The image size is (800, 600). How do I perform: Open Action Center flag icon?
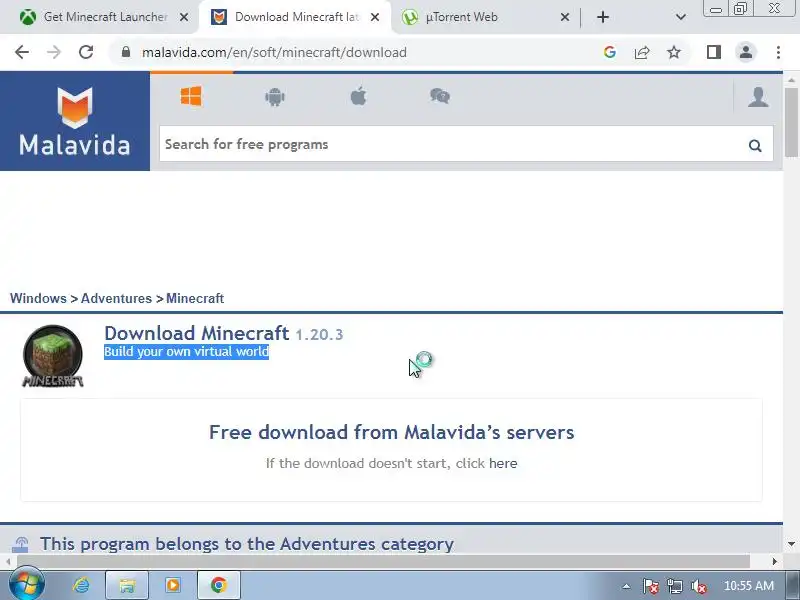651,586
